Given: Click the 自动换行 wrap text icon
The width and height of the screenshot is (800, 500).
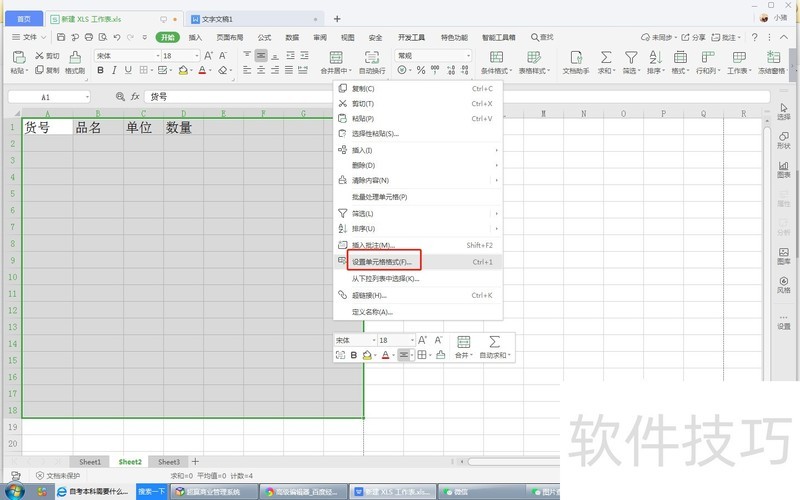Looking at the screenshot, I should [x=372, y=57].
